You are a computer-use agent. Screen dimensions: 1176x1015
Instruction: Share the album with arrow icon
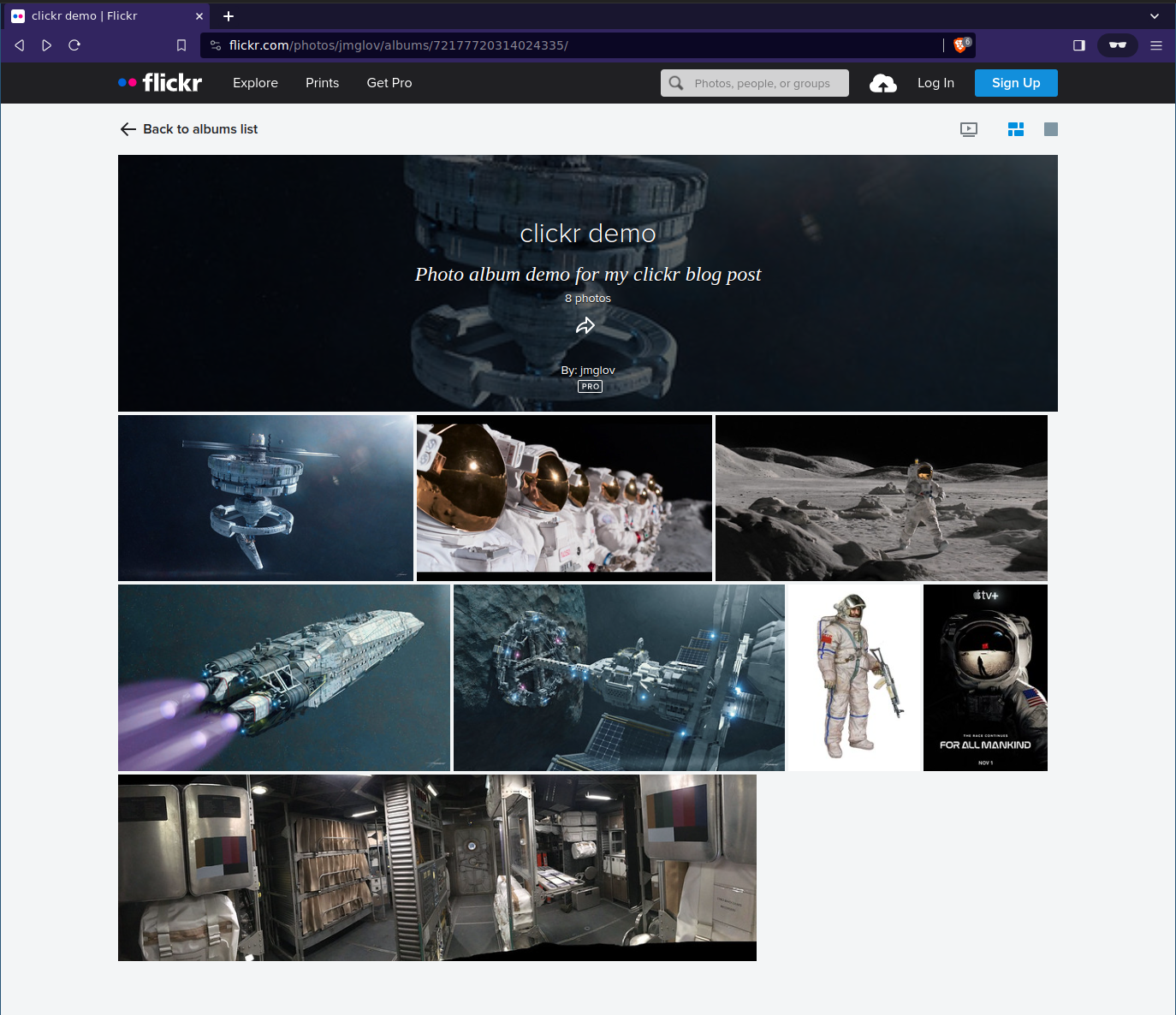coord(585,326)
